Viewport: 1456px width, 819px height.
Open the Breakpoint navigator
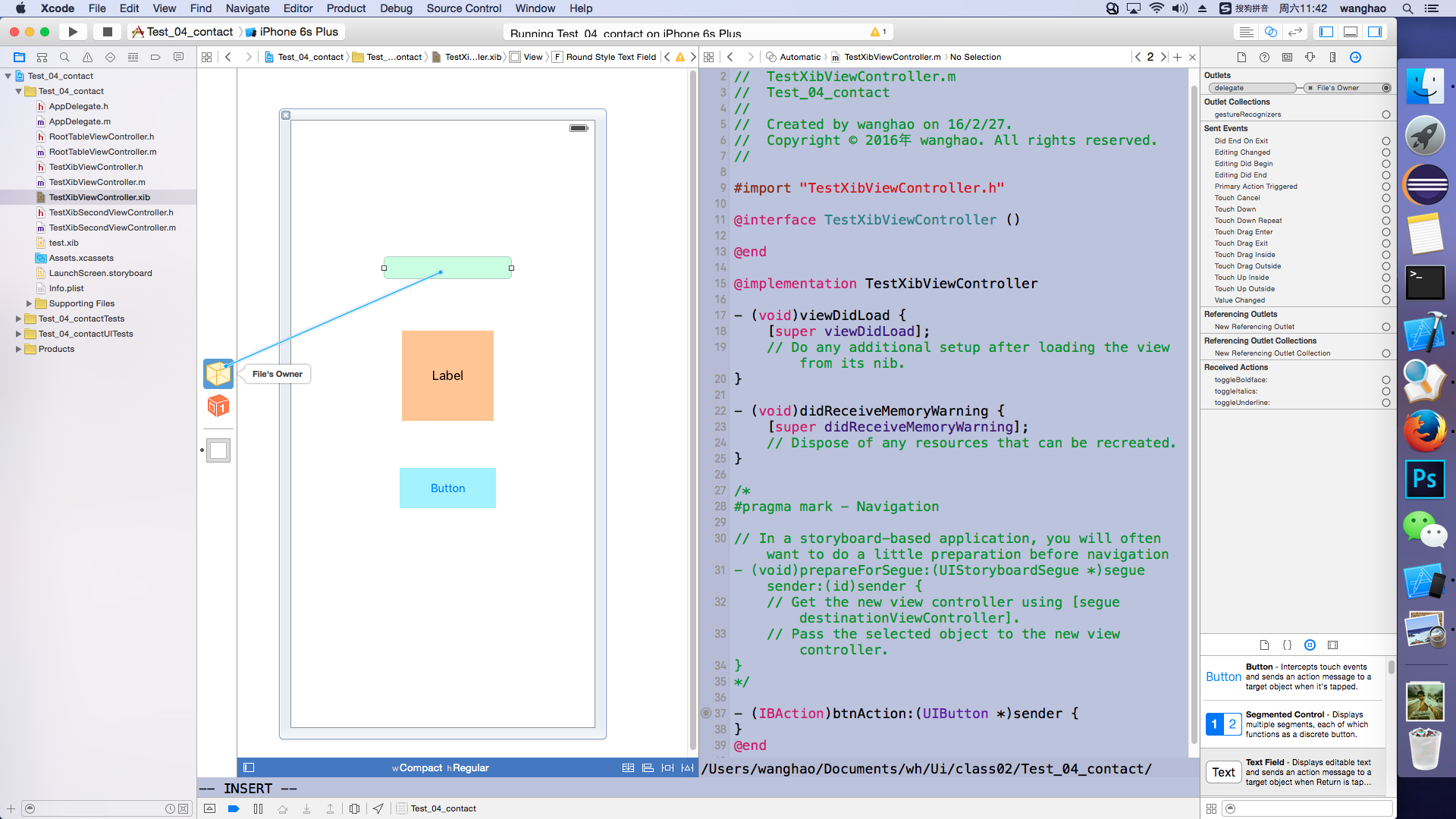point(155,57)
